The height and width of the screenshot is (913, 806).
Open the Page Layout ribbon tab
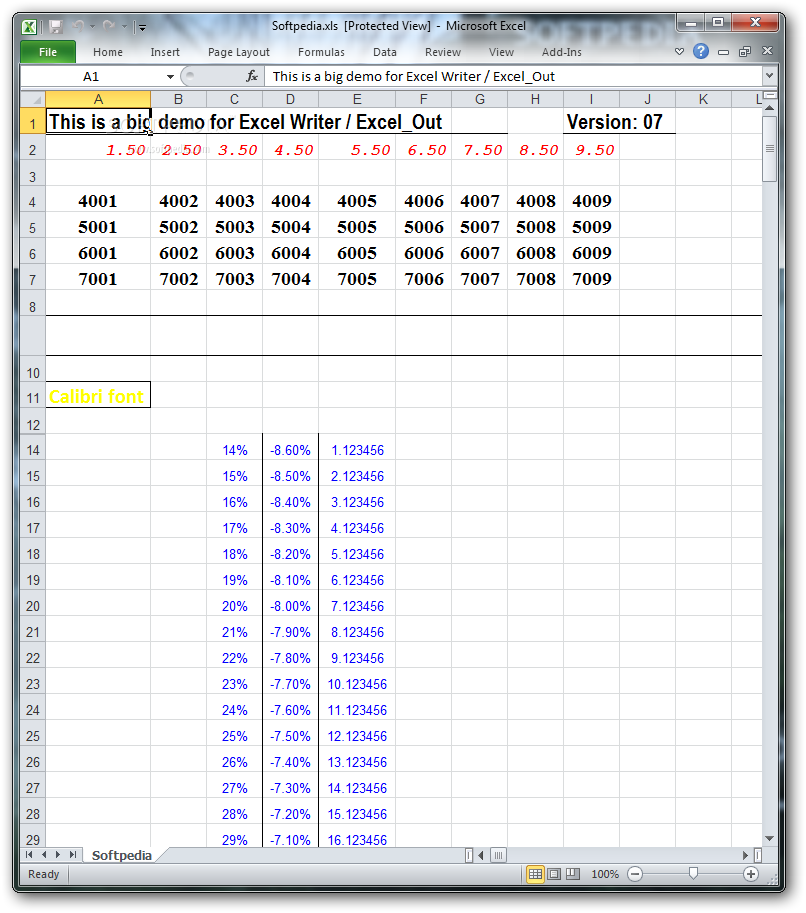pyautogui.click(x=239, y=52)
